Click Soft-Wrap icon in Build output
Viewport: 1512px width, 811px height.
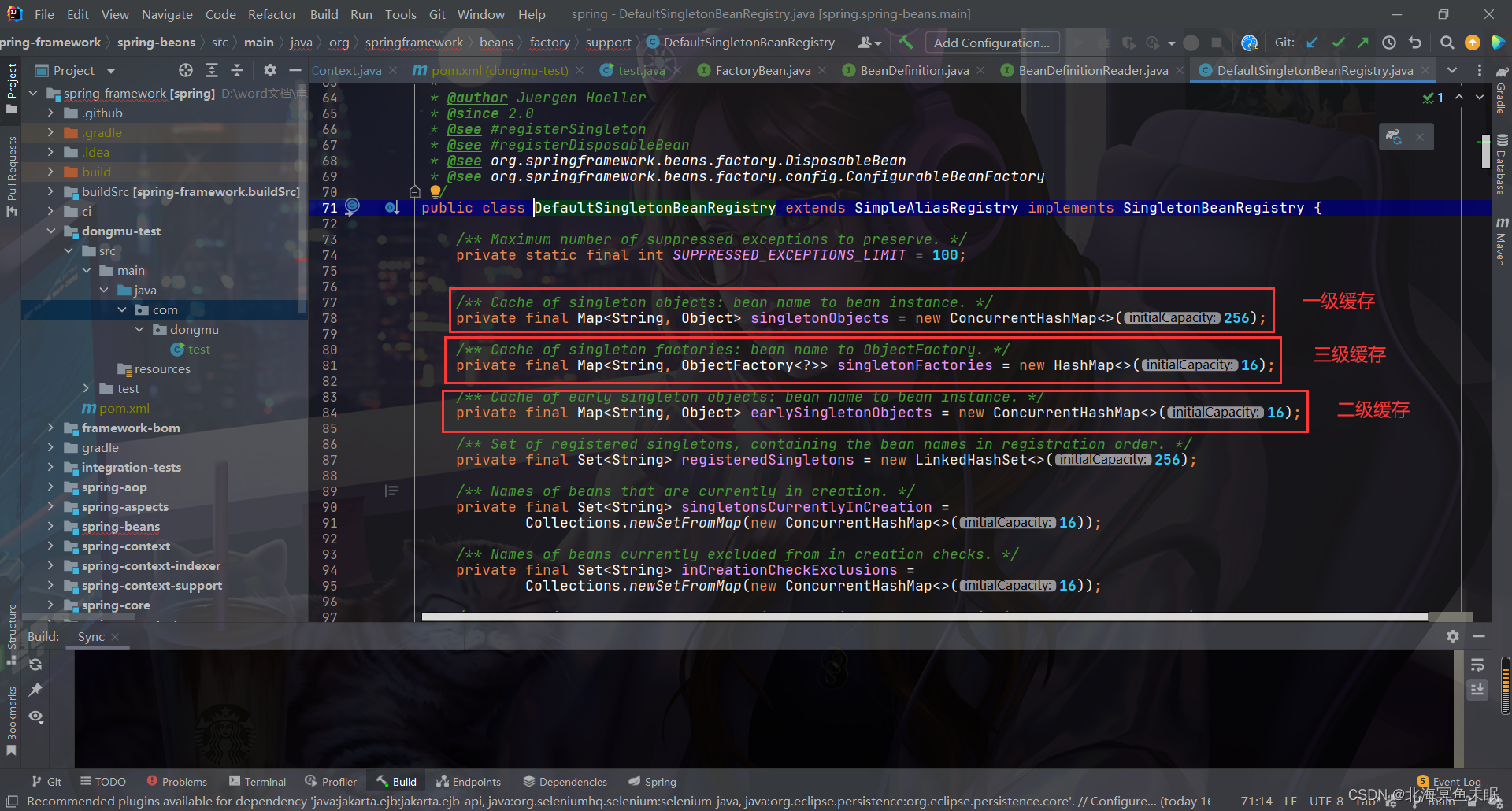[1477, 665]
